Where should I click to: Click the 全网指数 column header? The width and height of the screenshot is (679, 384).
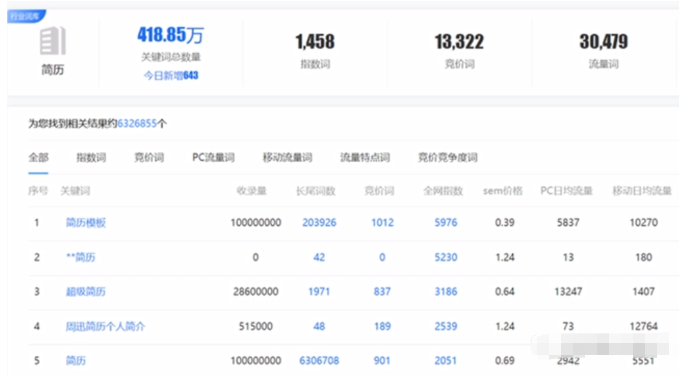coord(443,191)
